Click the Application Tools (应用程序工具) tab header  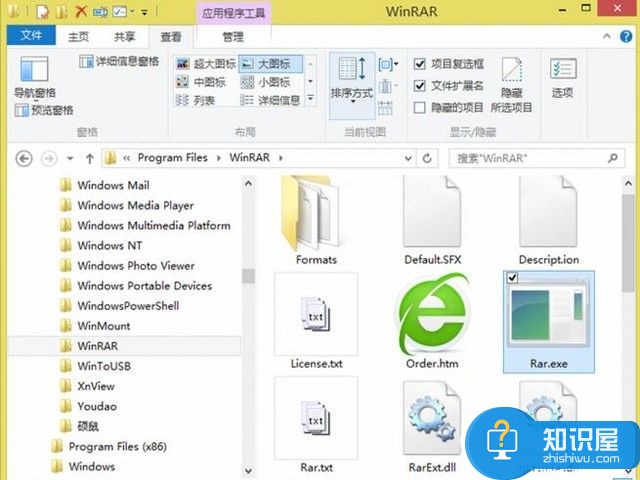click(233, 13)
